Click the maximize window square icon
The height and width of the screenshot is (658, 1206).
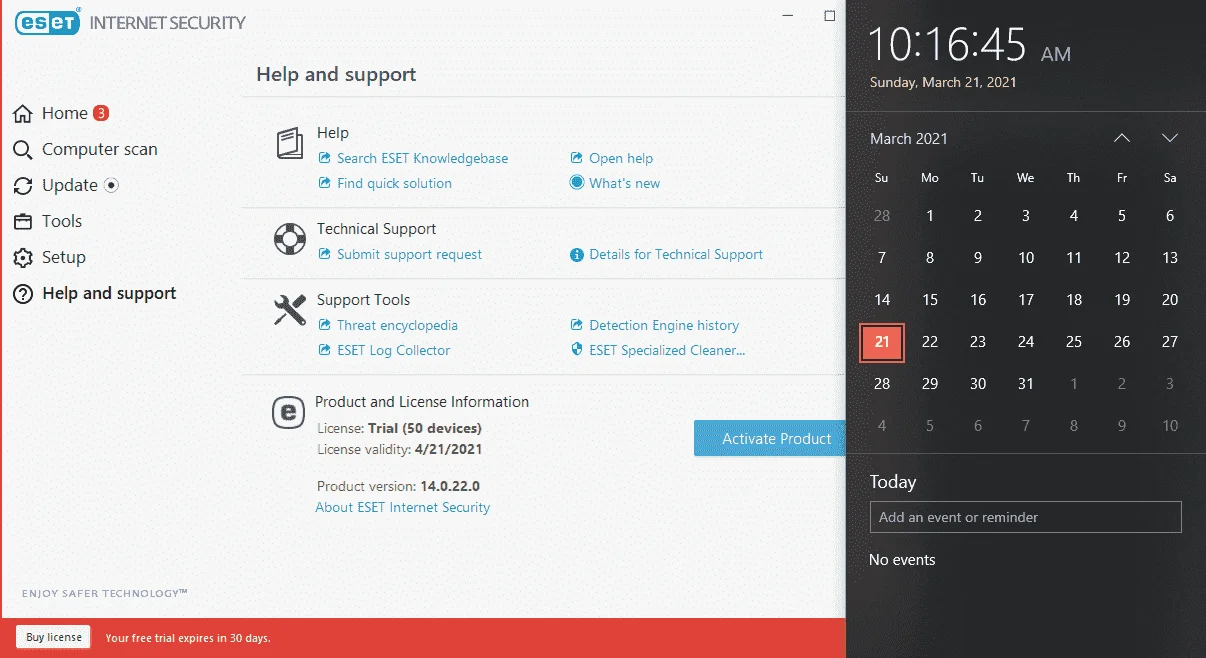[830, 15]
